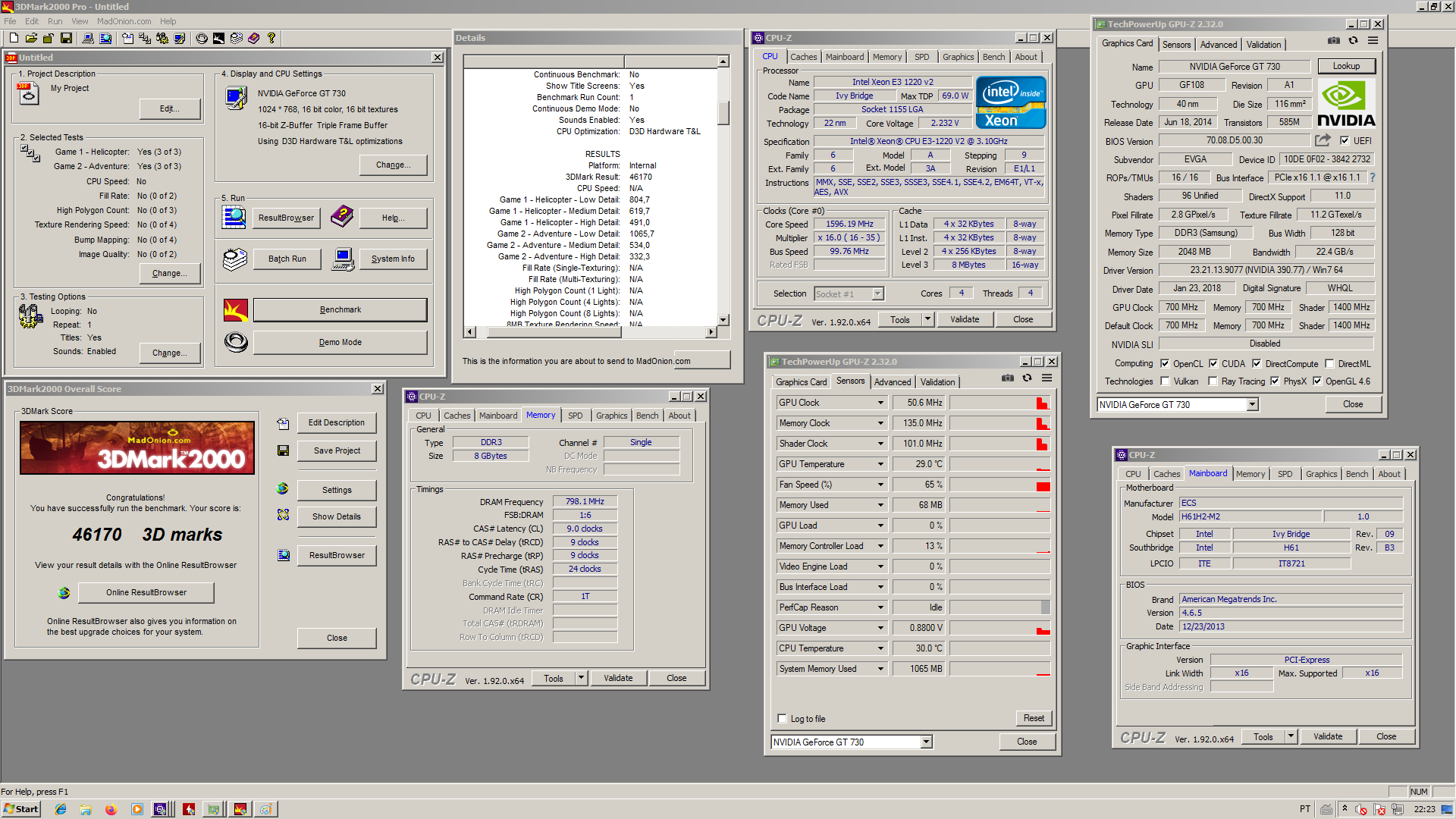
Task: Click the selected tests checkboxes toolbar icon
Action: (x=145, y=38)
